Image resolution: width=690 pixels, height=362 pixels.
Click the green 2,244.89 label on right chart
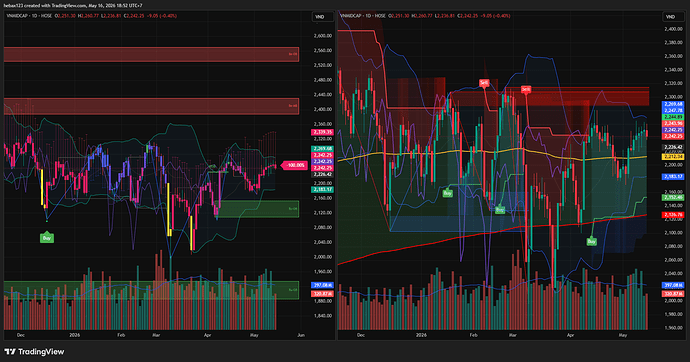[673, 117]
